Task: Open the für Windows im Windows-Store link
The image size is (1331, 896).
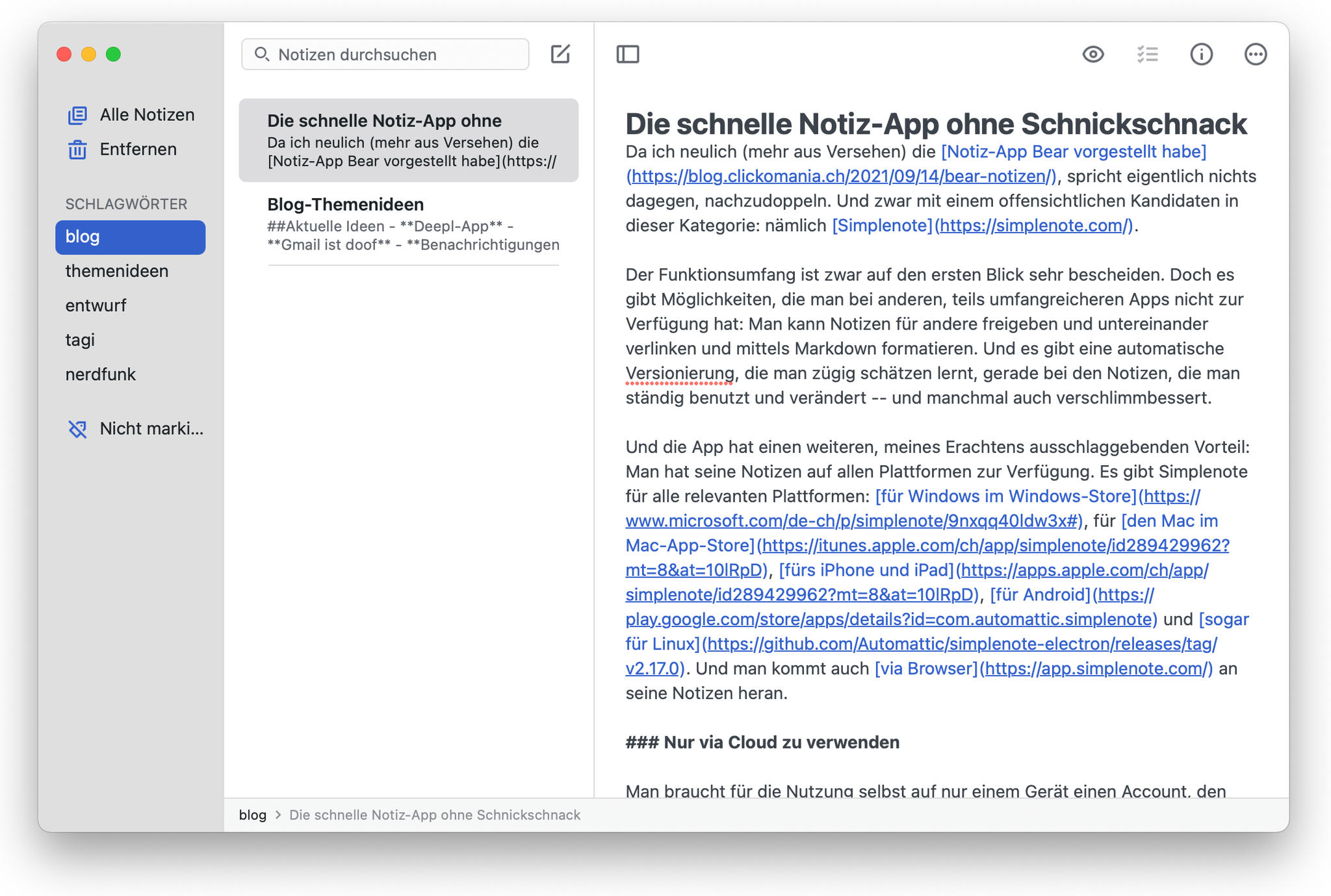Action: click(x=1005, y=496)
